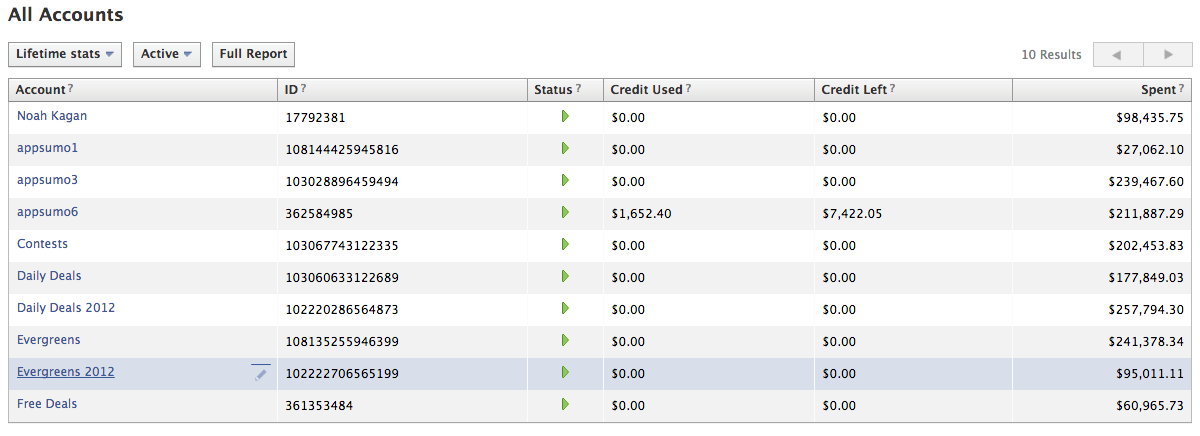The image size is (1200, 436).
Task: Click the $98,435.75 spent value
Action: 1150,118
